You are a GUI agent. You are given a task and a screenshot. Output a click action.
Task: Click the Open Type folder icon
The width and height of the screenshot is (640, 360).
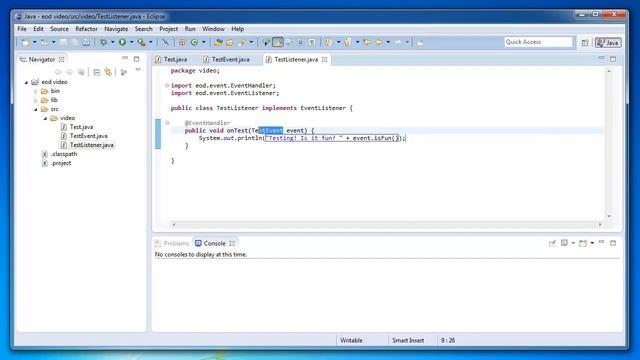(218, 42)
